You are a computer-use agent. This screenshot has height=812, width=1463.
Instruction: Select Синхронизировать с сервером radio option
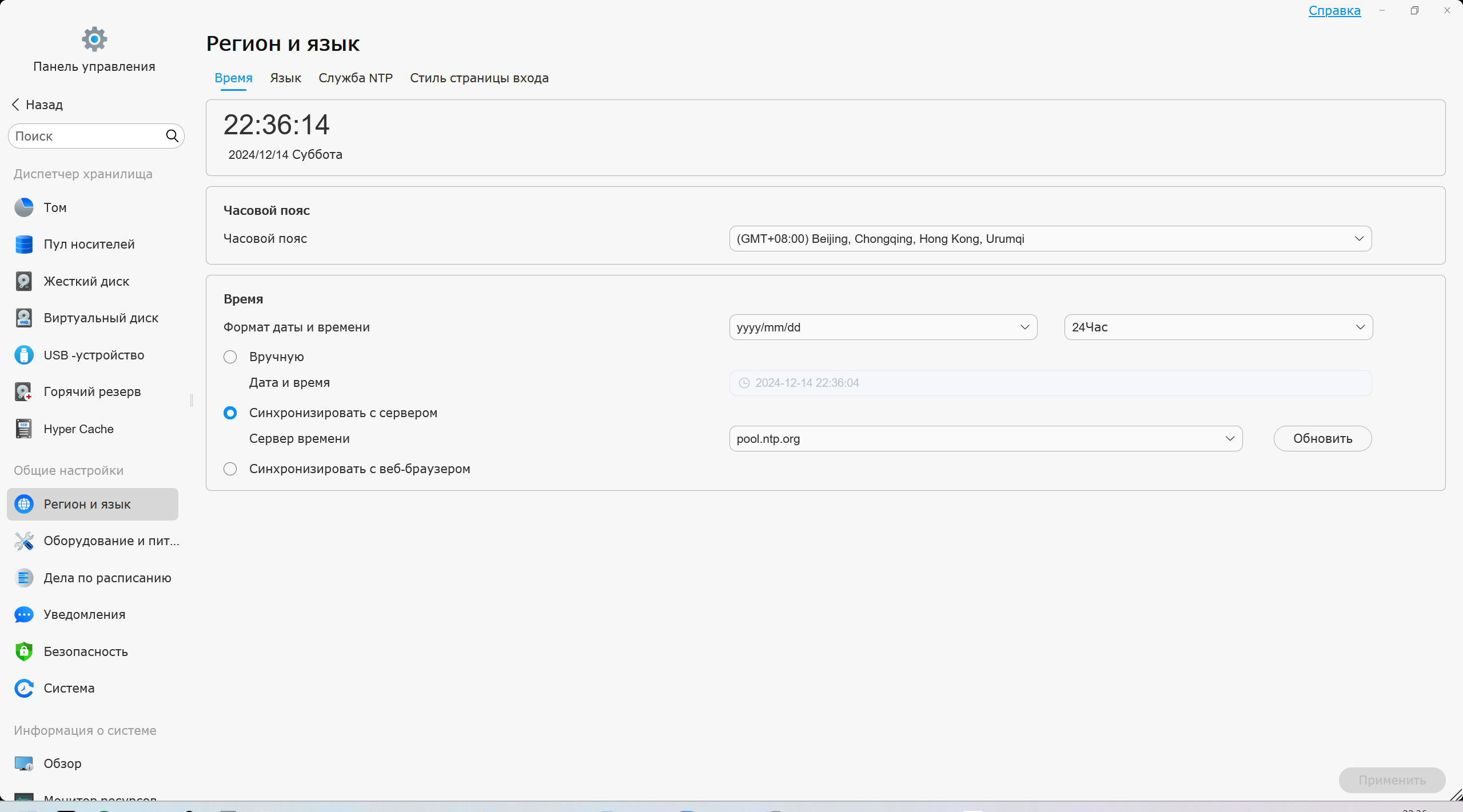click(230, 413)
